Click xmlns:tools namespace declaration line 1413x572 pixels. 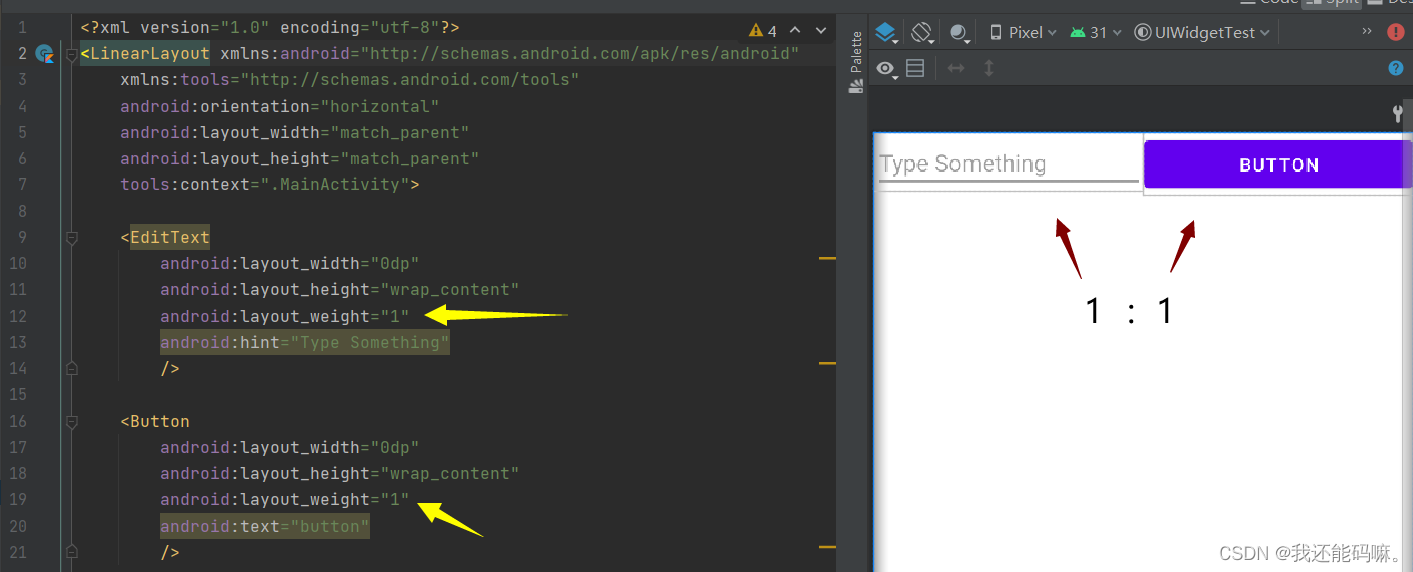[x=350, y=80]
